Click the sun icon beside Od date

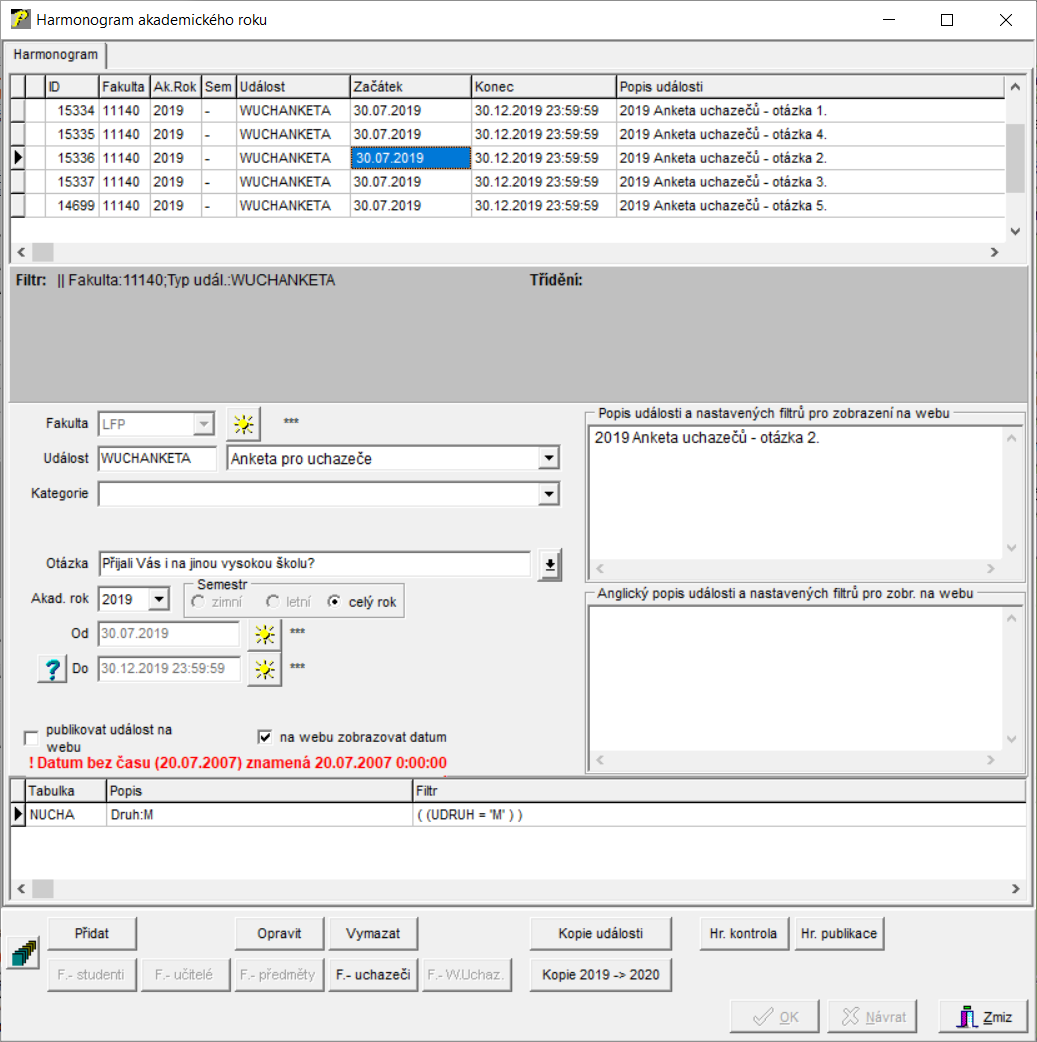[x=264, y=634]
